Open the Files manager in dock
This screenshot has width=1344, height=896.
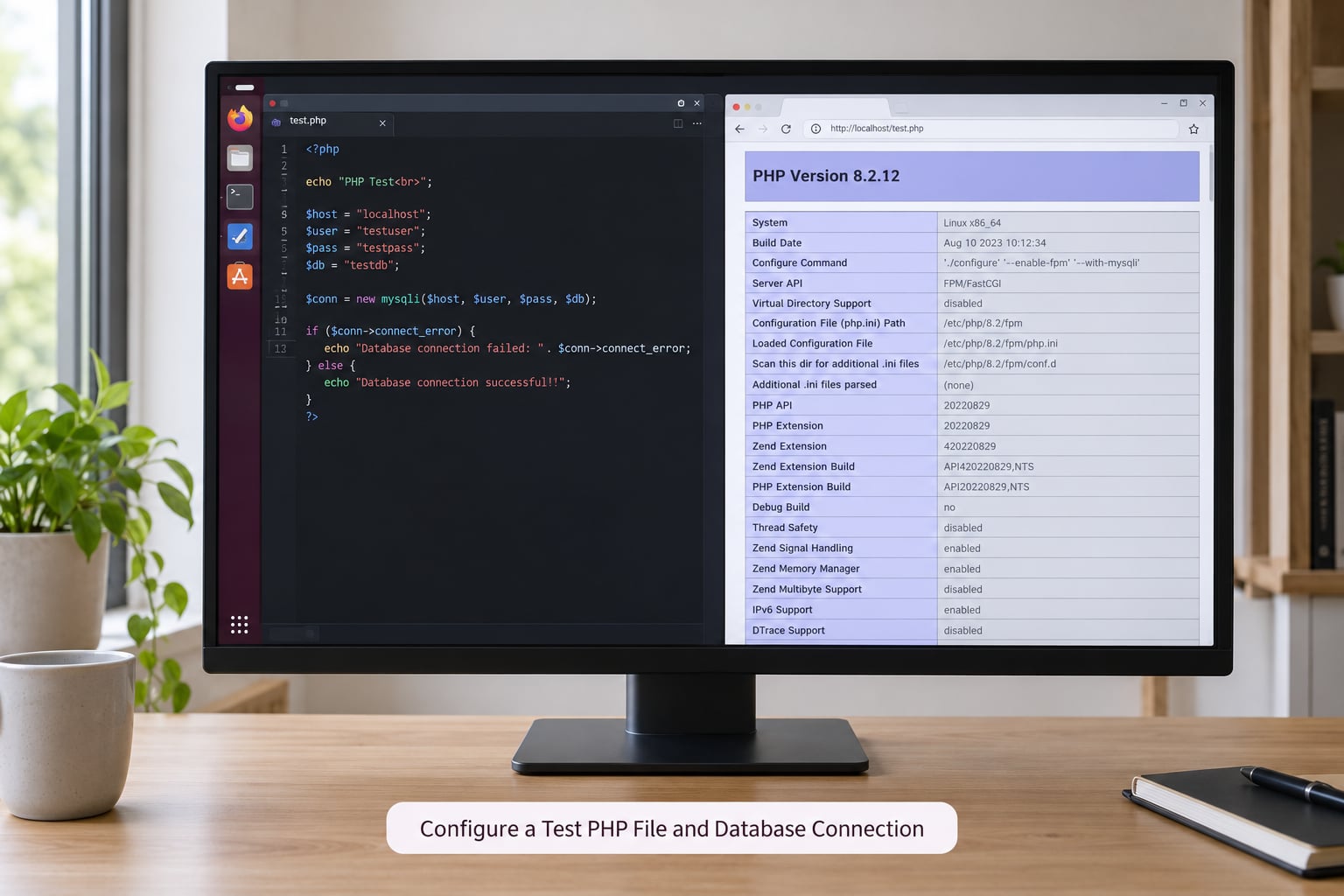pos(240,157)
